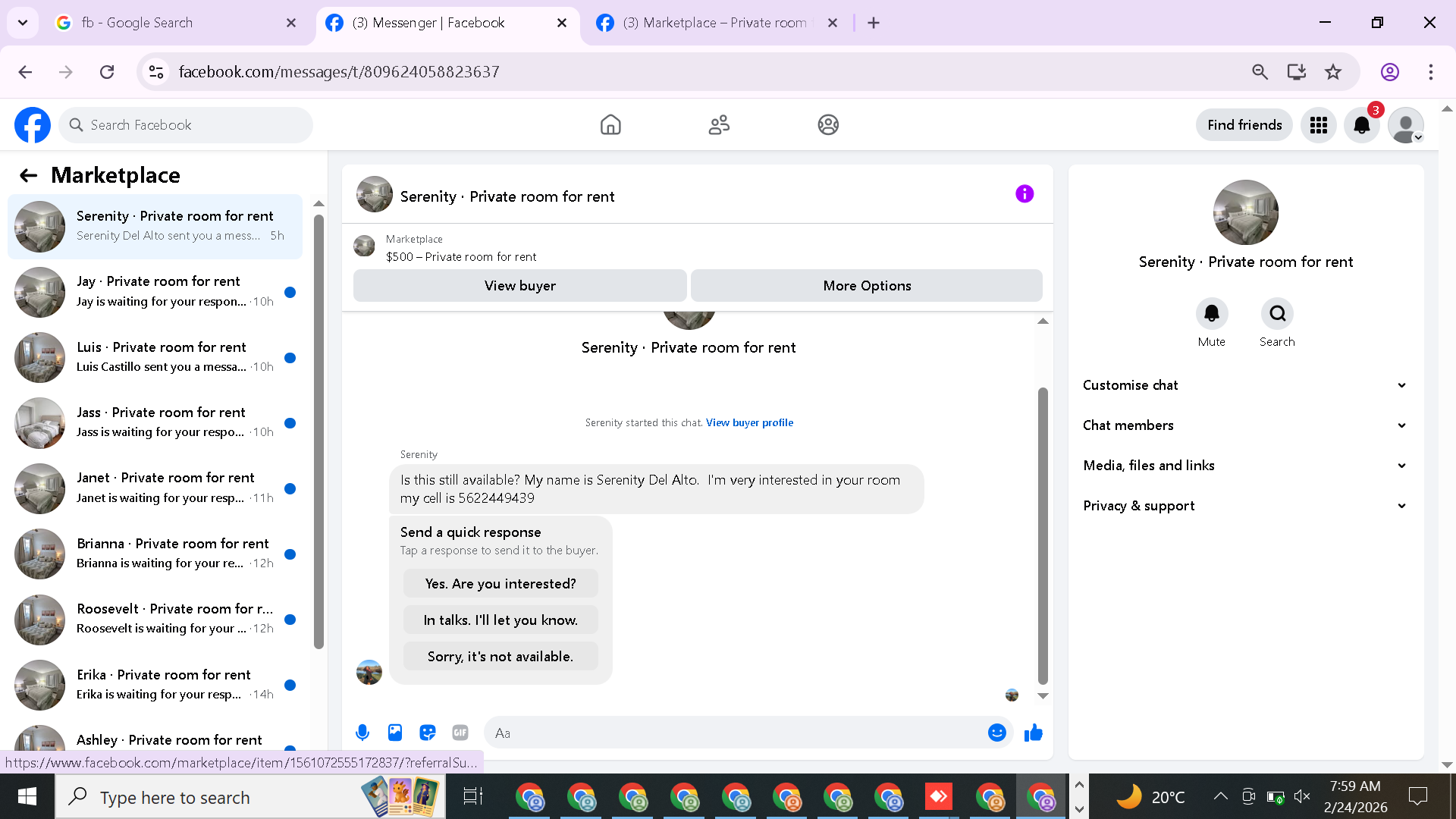Open the emoji picker in message box

pos(996,733)
